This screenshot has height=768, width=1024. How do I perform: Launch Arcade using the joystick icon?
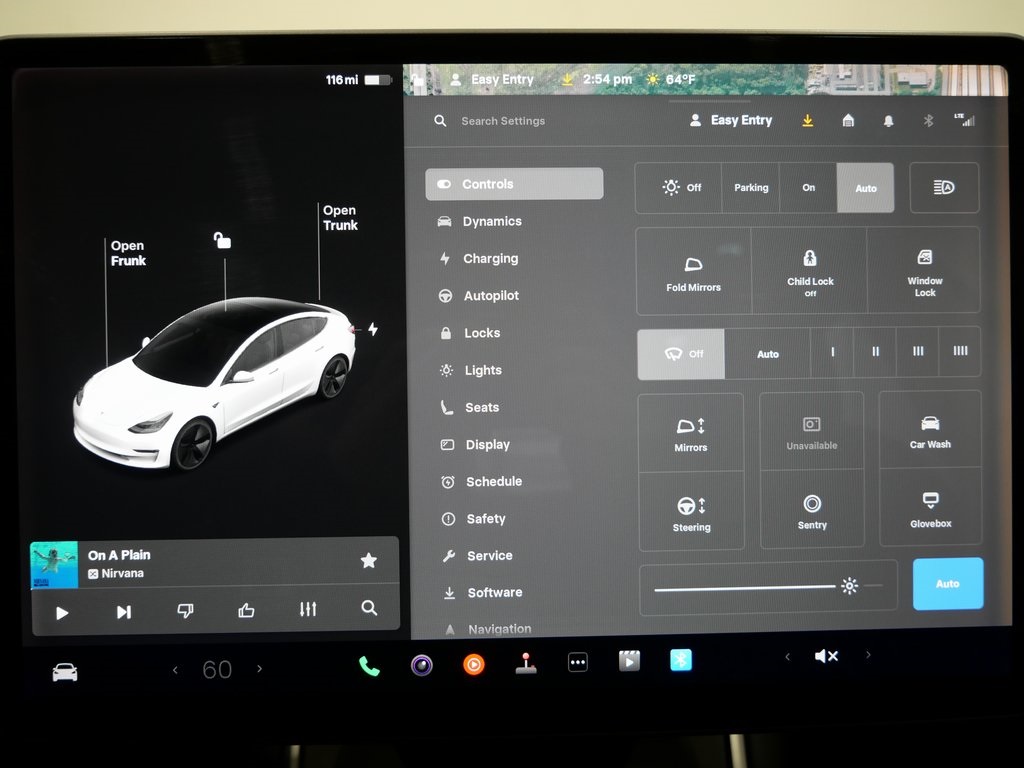[x=525, y=662]
